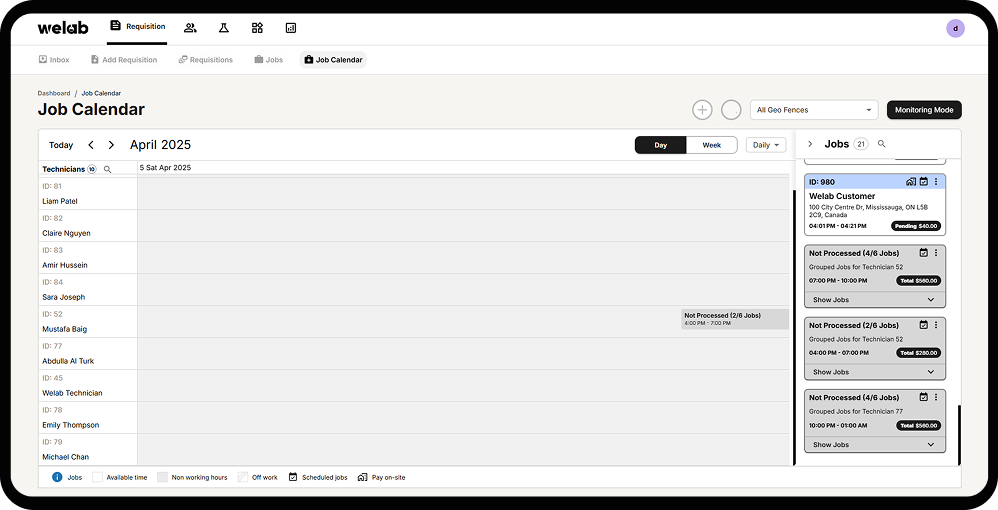Click the Today button

(x=61, y=145)
